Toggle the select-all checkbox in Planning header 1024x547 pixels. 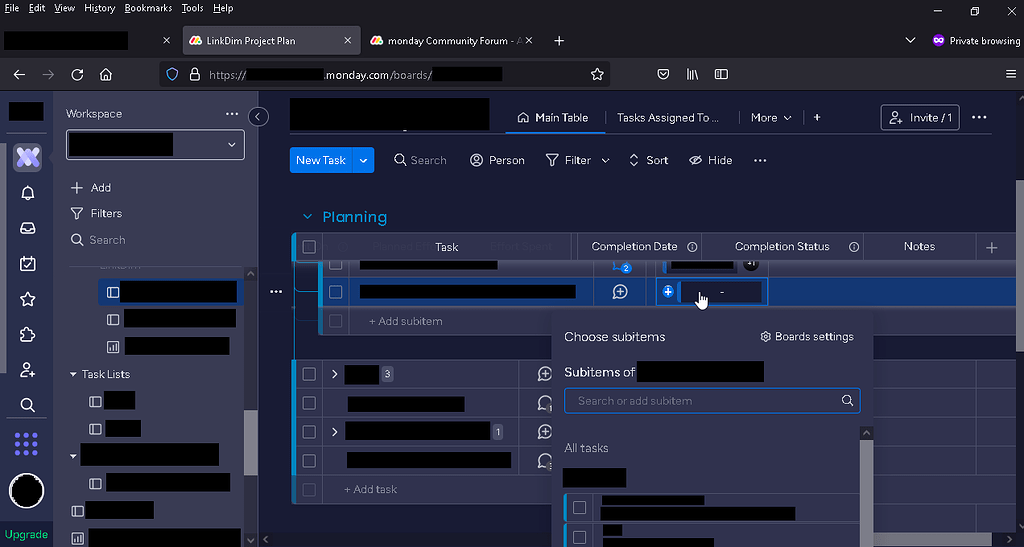click(x=309, y=247)
